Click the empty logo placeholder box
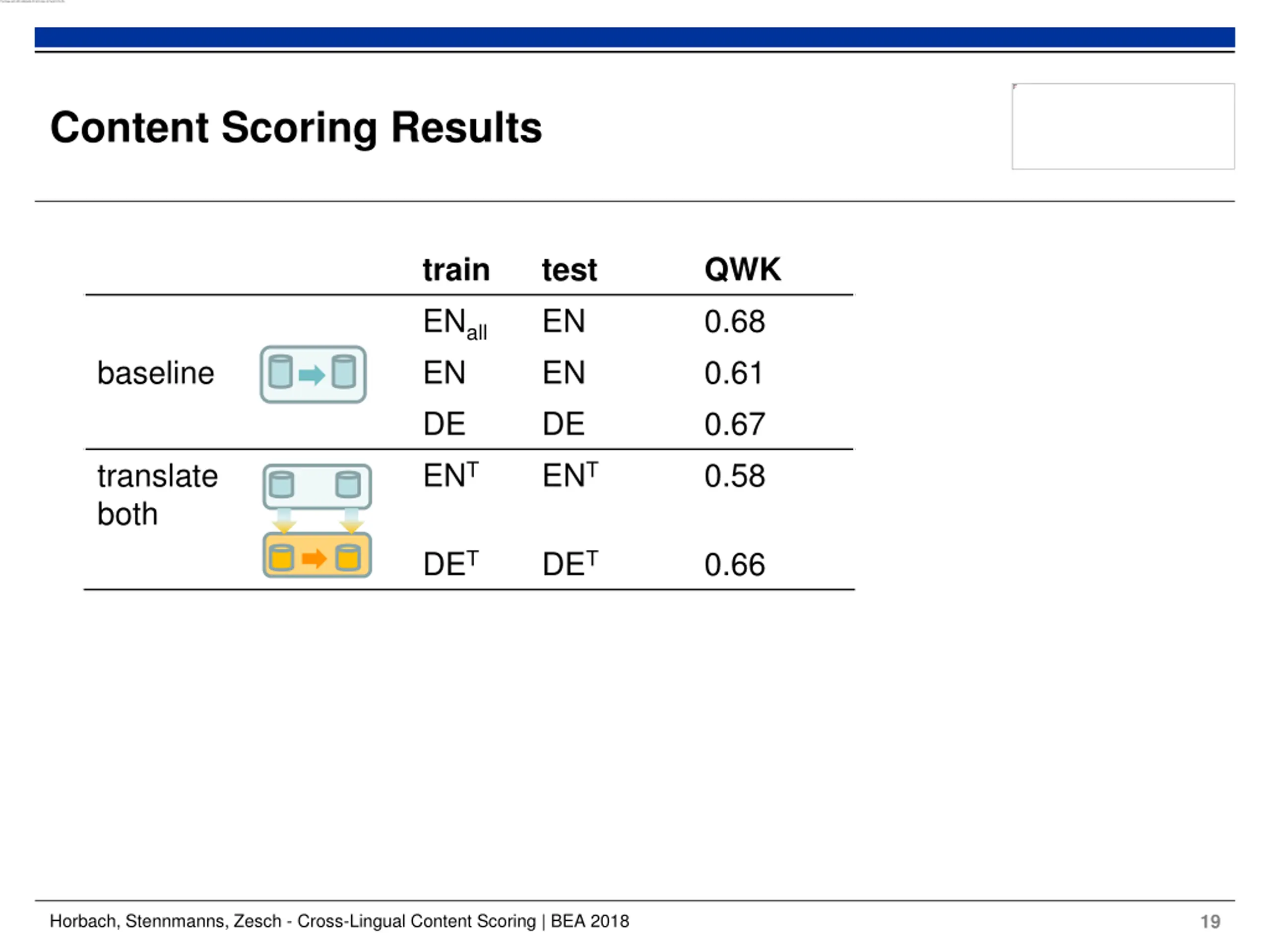Screen dimensions: 1270x952 coord(1123,126)
